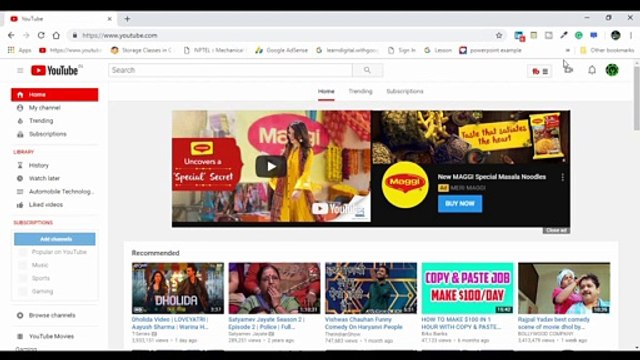Screen dimensions: 640x360
Task: Open the Dholida video thumbnail
Action: click(x=178, y=288)
